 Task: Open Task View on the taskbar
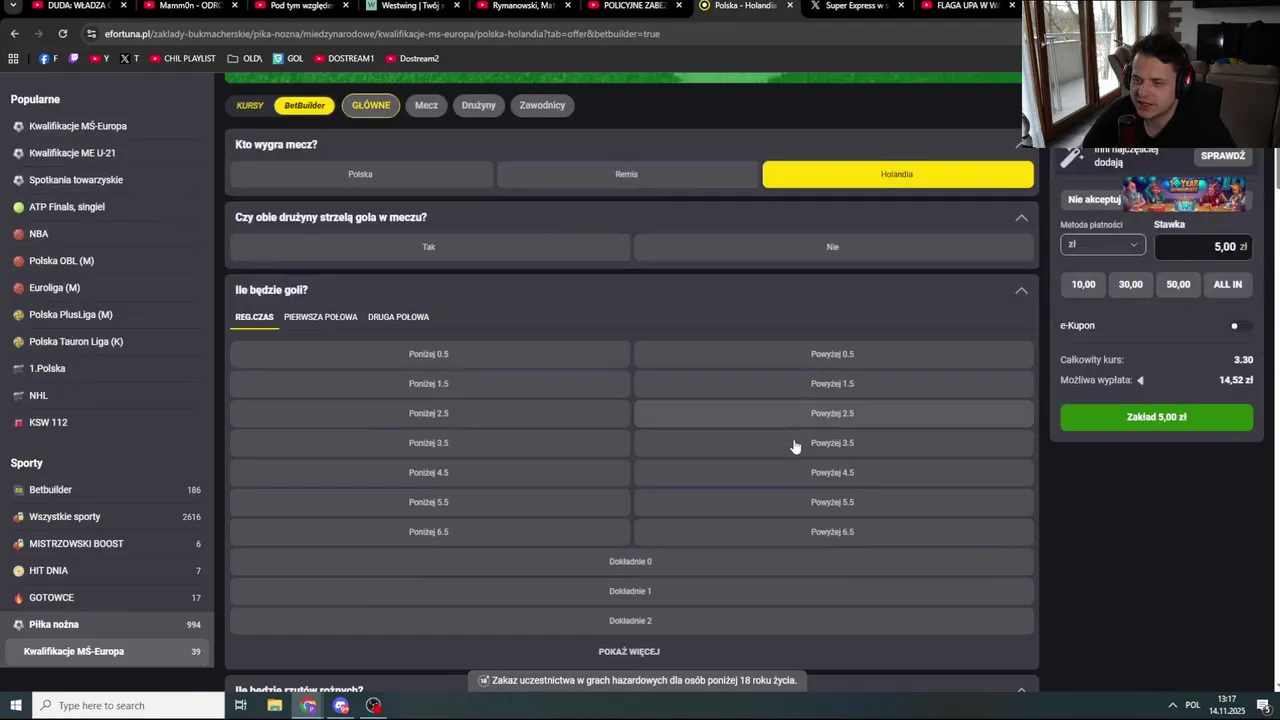coord(241,705)
